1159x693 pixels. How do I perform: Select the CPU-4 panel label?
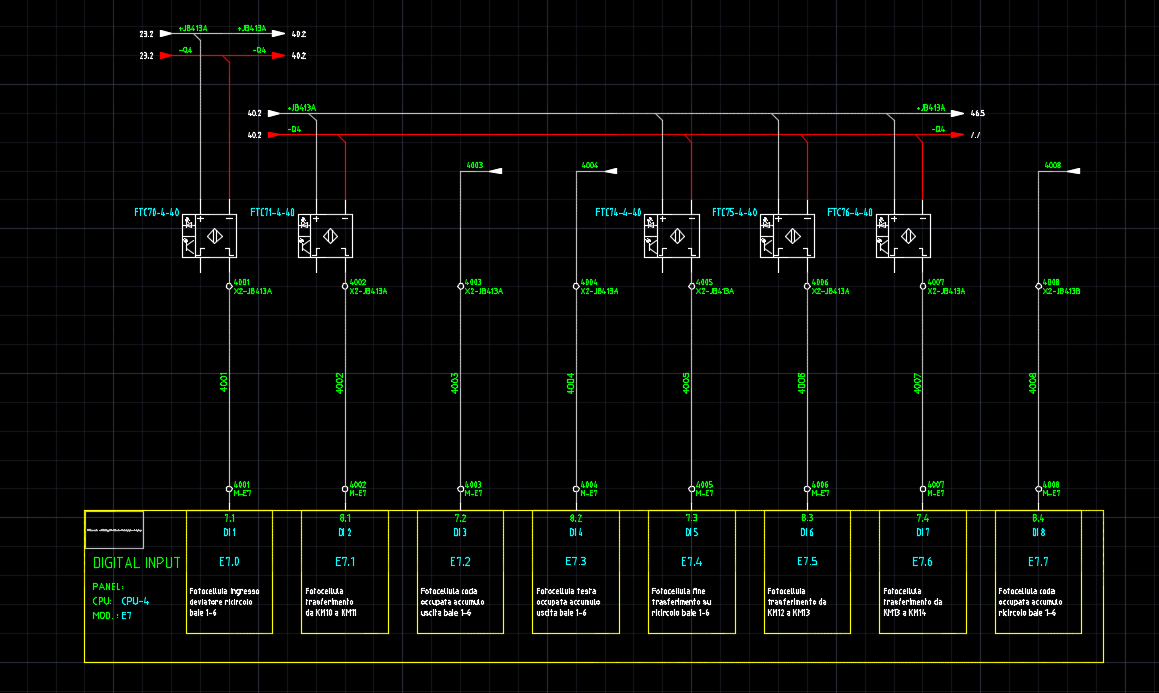coord(135,601)
